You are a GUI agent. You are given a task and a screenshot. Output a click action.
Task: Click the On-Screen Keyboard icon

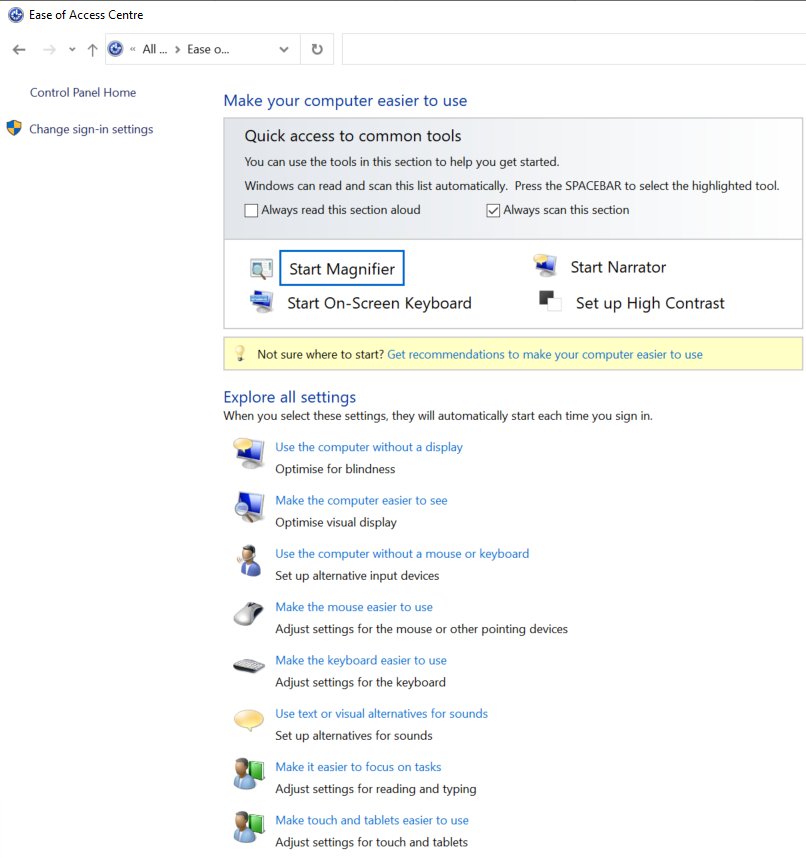(x=262, y=302)
